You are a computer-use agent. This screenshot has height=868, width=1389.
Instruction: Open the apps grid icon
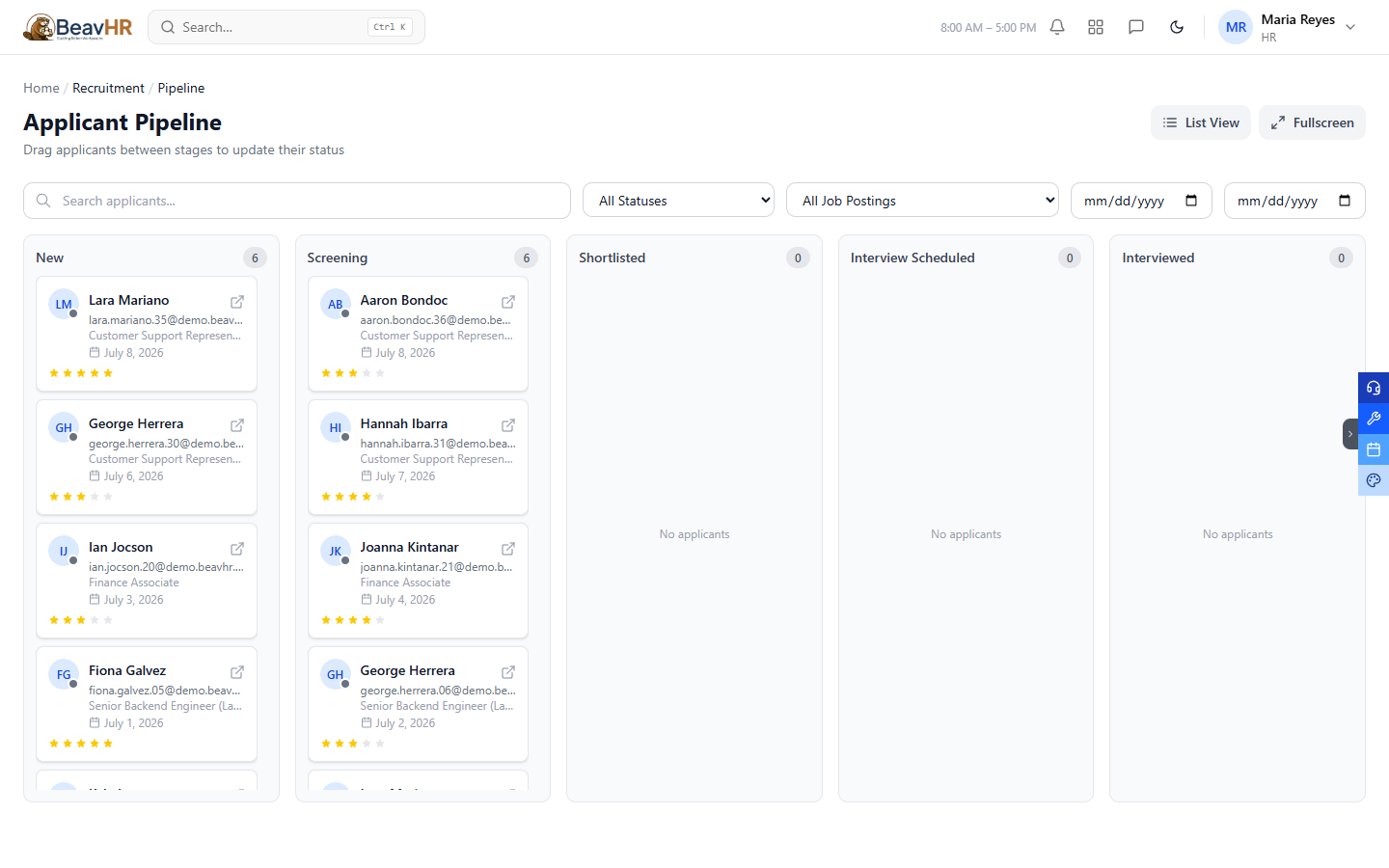(x=1096, y=27)
